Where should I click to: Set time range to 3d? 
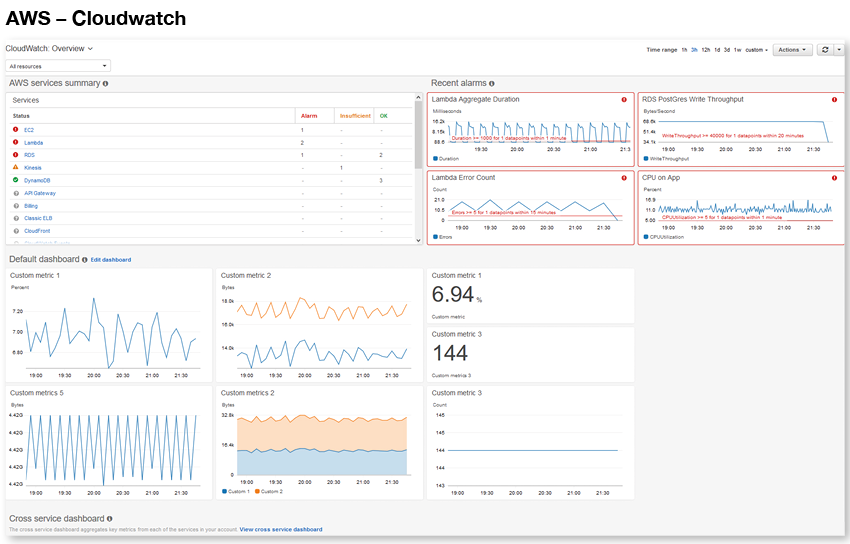coord(727,50)
